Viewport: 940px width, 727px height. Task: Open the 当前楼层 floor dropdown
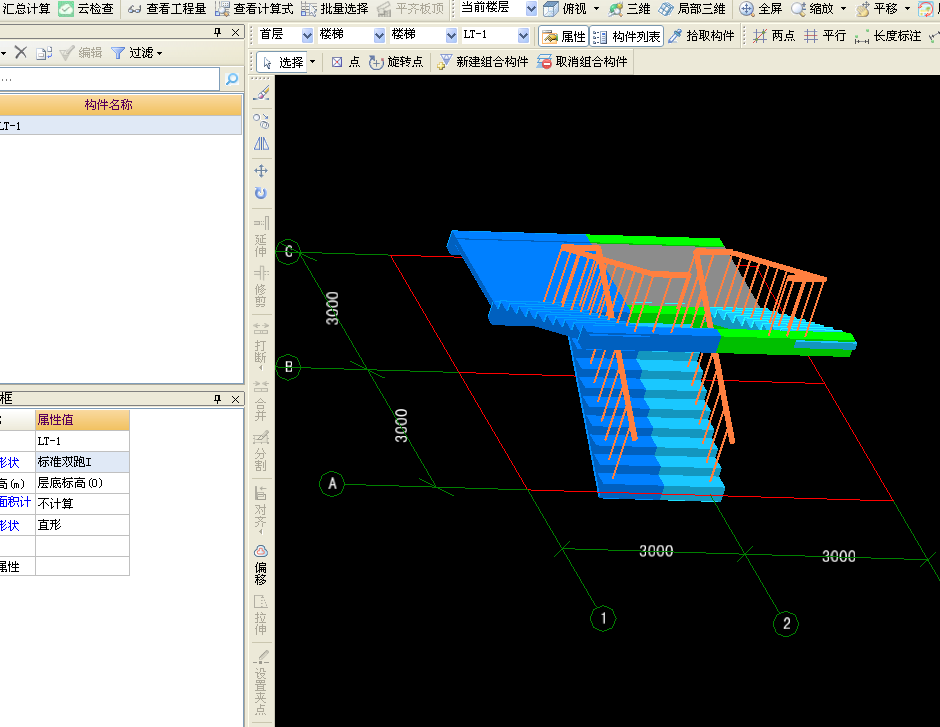pos(531,9)
